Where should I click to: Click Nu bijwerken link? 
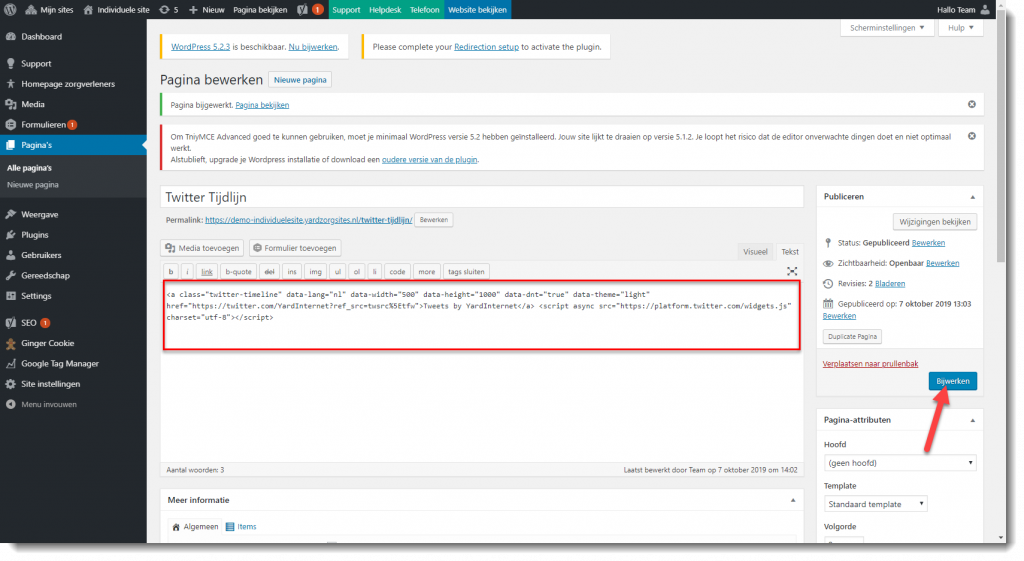(313, 47)
